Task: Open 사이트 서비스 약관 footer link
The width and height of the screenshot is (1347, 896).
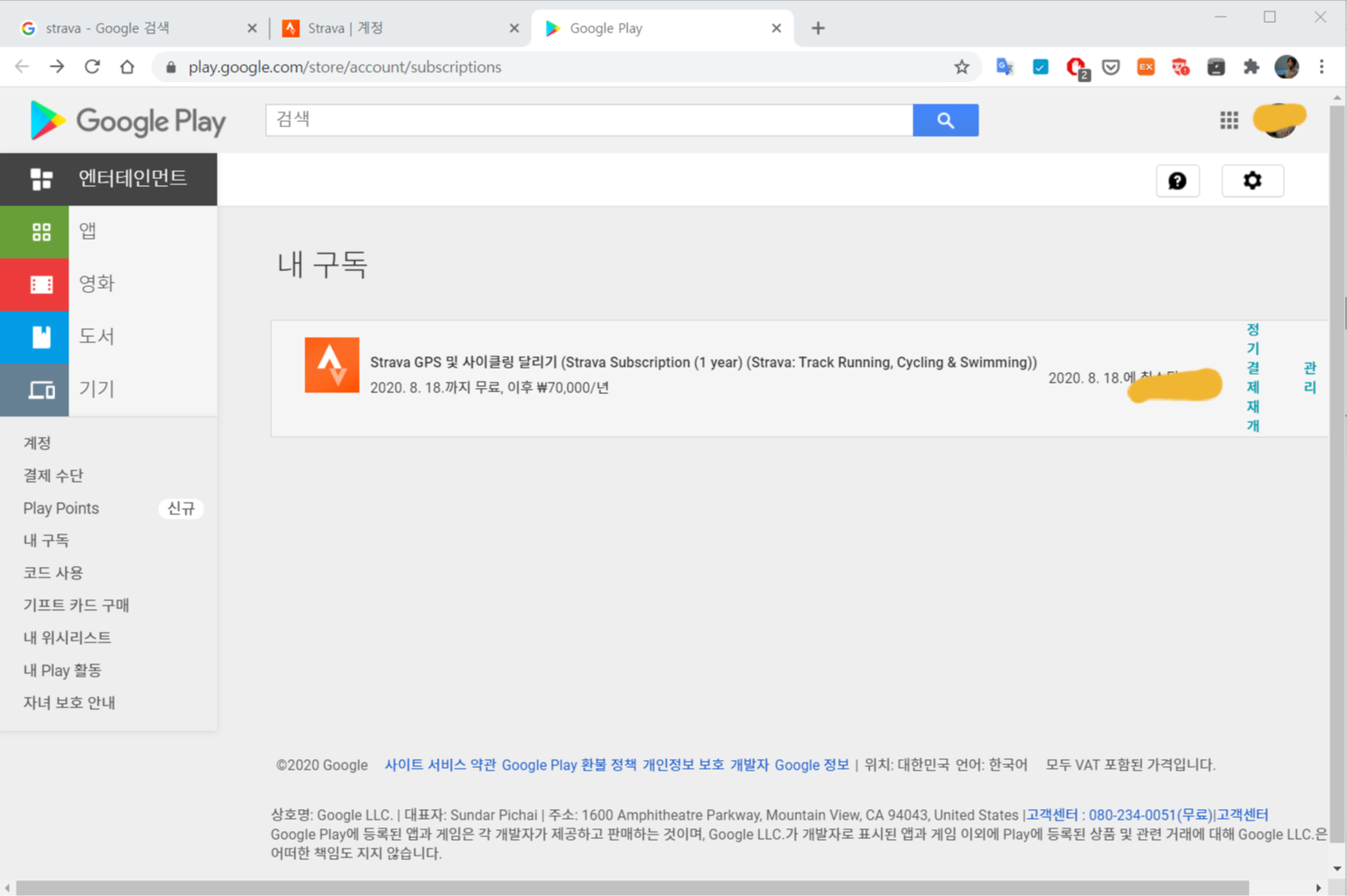Action: 440,765
